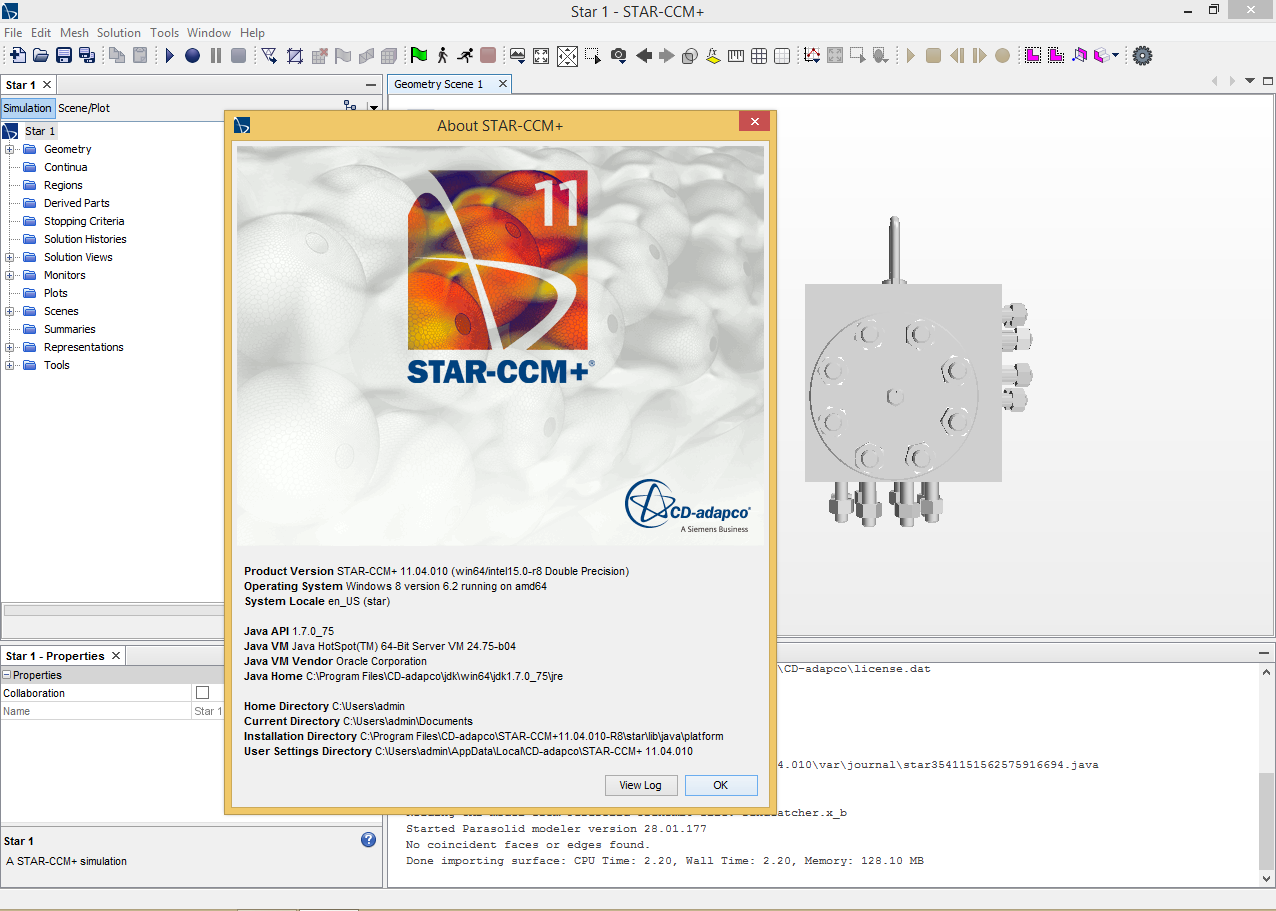This screenshot has width=1276, height=911.
Task: Click the fx field function icon
Action: pyautogui.click(x=714, y=56)
